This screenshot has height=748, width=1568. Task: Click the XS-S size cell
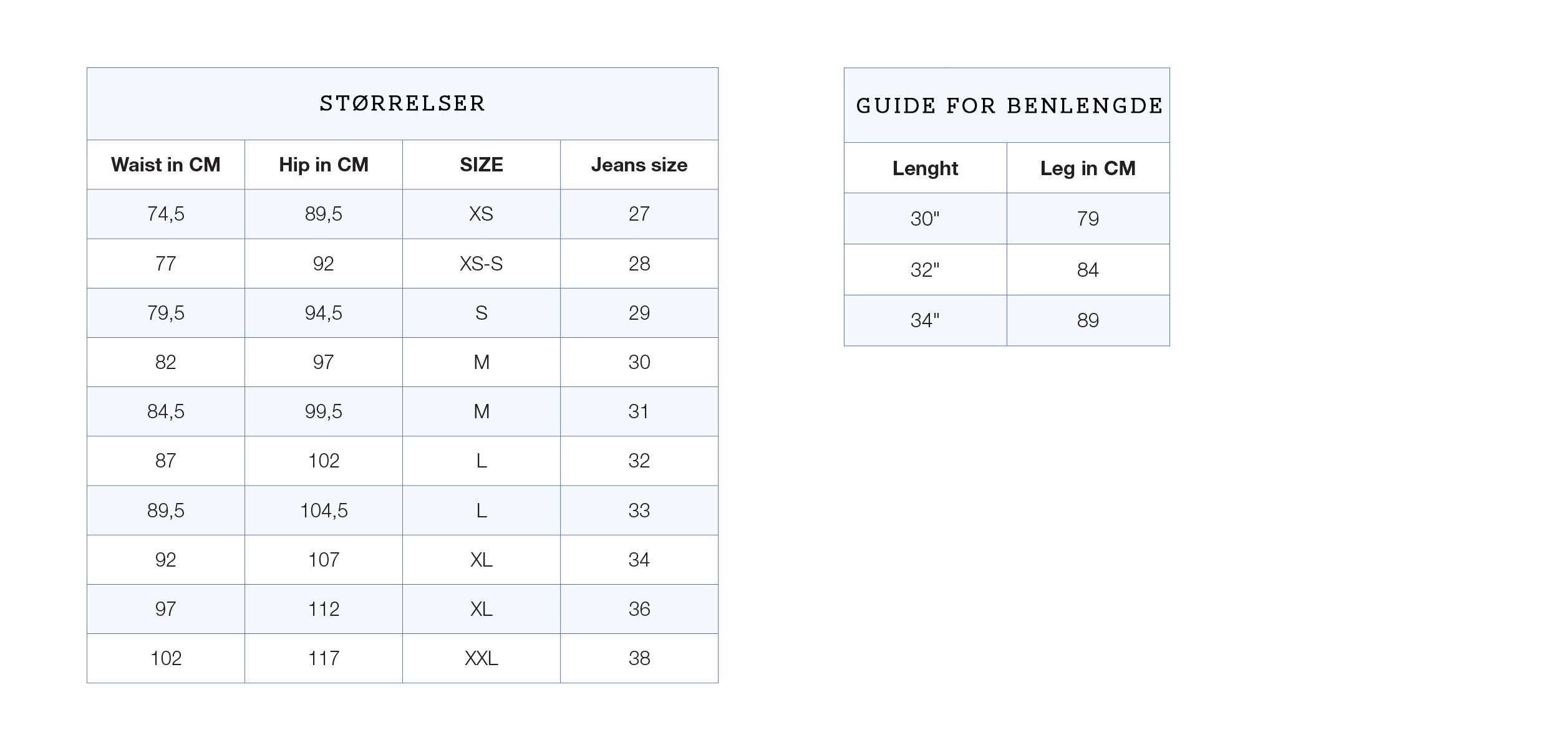[481, 264]
